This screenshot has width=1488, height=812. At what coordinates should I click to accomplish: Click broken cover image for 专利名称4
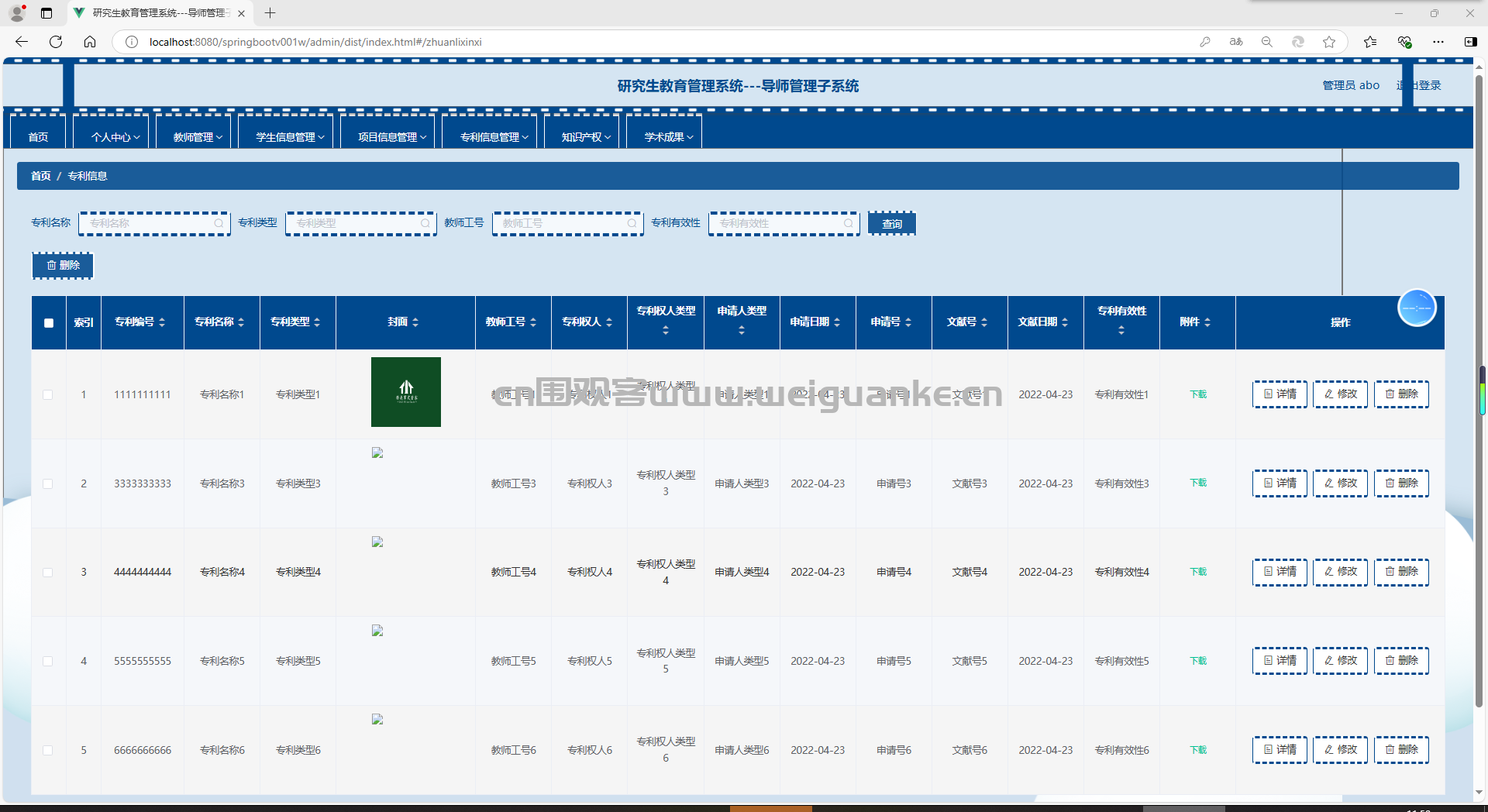[377, 542]
